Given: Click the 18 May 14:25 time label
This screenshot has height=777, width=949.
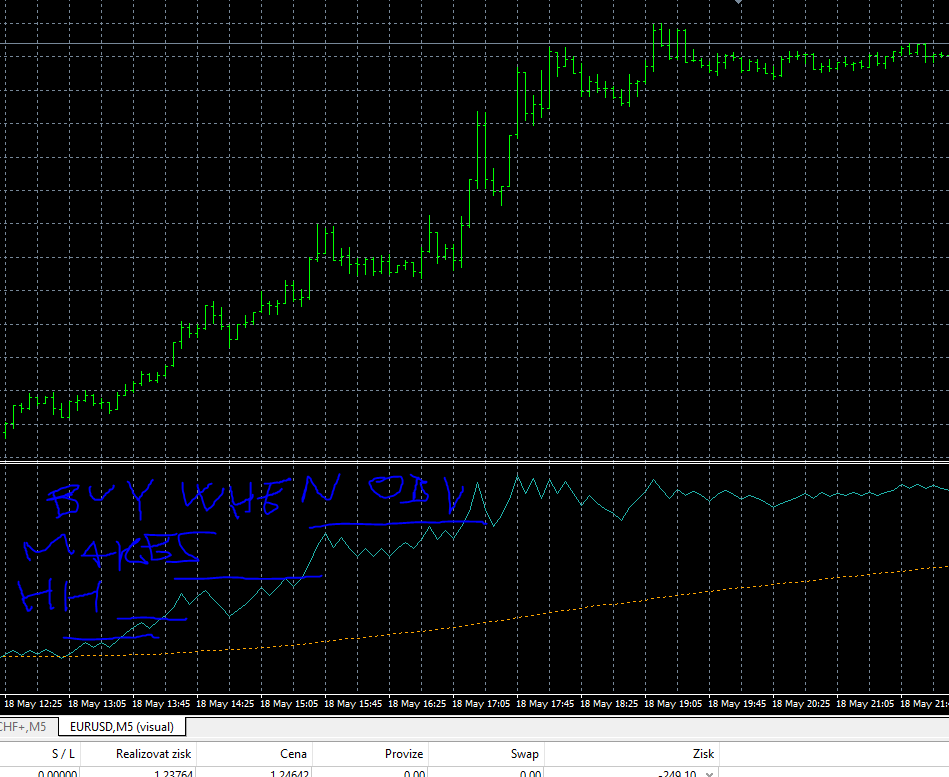Looking at the screenshot, I should 225,704.
